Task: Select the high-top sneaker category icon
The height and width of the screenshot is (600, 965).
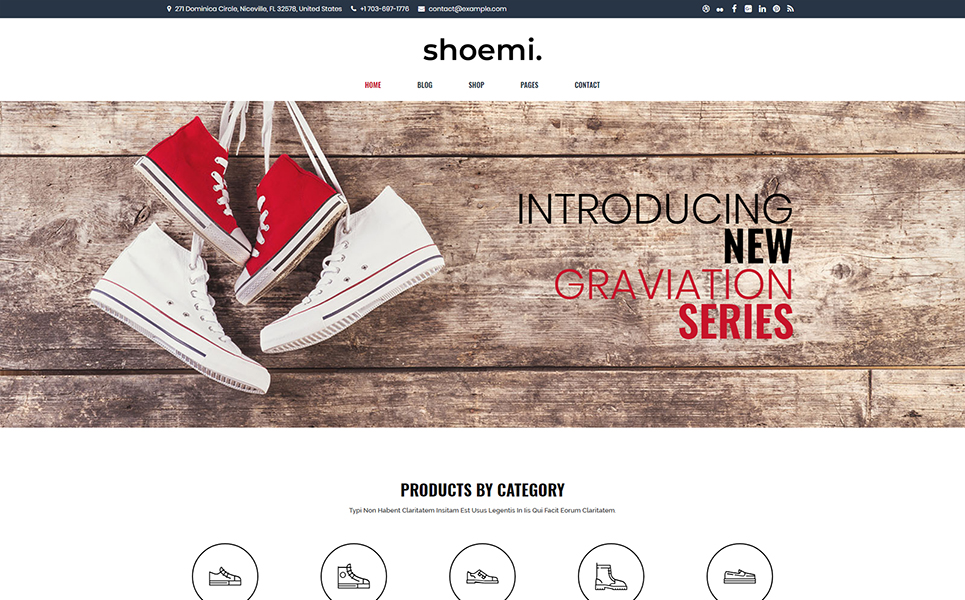Action: [x=354, y=572]
